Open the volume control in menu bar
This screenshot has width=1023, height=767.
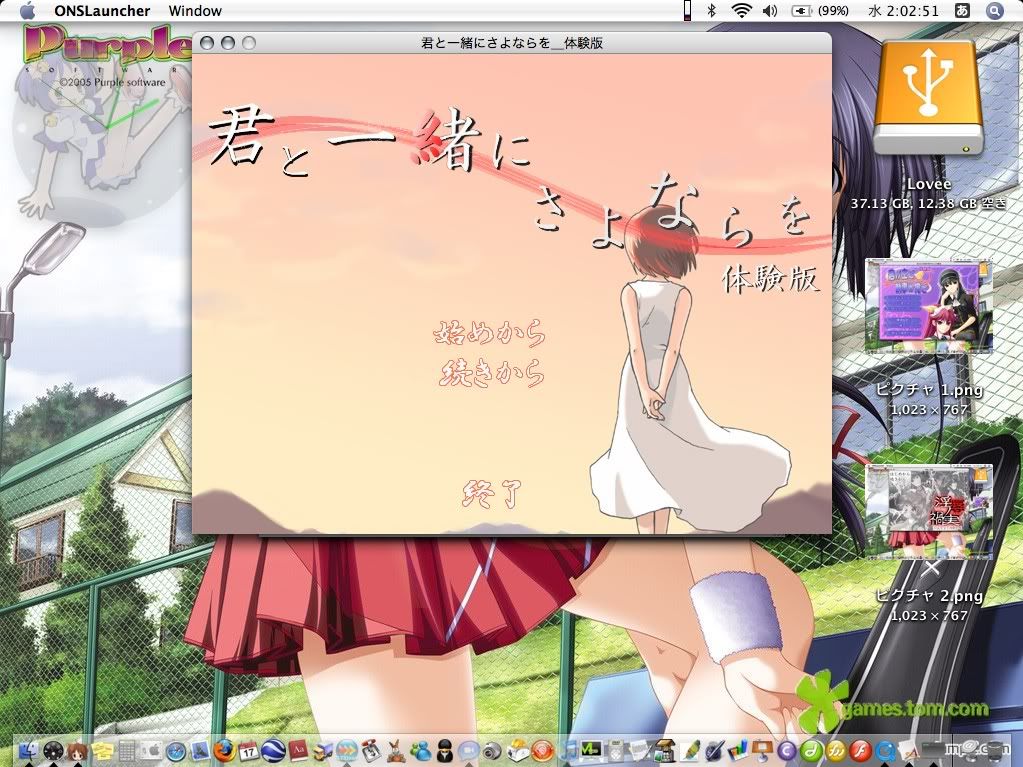(x=770, y=10)
